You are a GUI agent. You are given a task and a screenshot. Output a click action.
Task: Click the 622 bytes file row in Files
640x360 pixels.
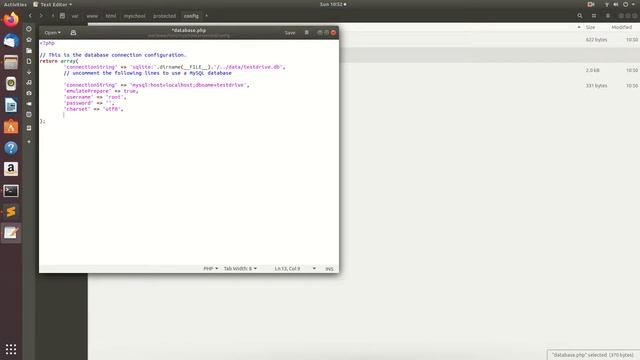[489, 40]
